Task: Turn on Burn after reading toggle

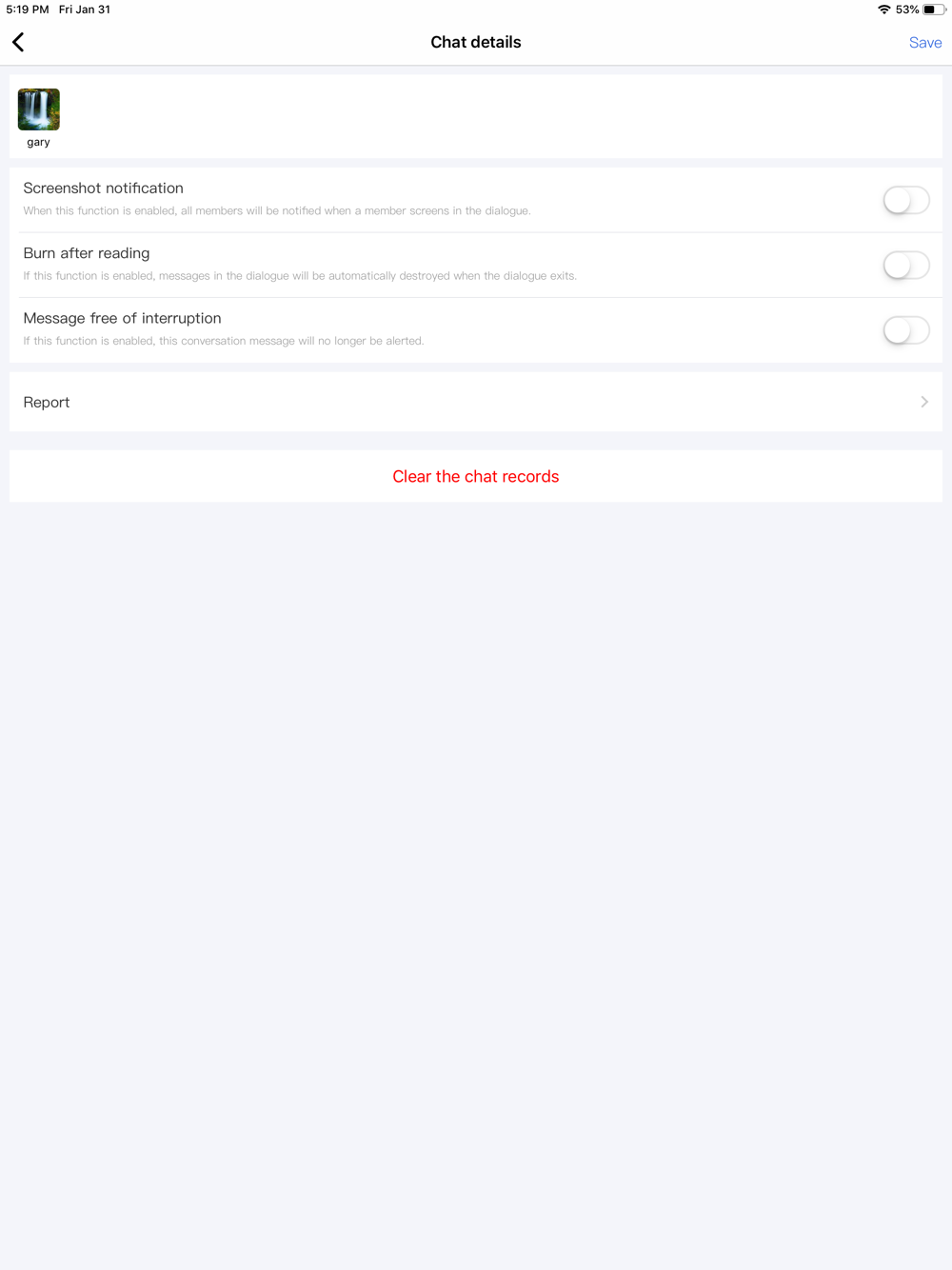Action: (x=905, y=265)
